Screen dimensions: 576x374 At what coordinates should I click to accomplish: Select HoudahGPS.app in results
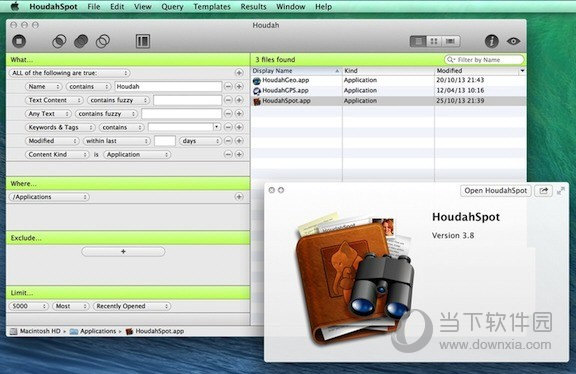point(388,90)
